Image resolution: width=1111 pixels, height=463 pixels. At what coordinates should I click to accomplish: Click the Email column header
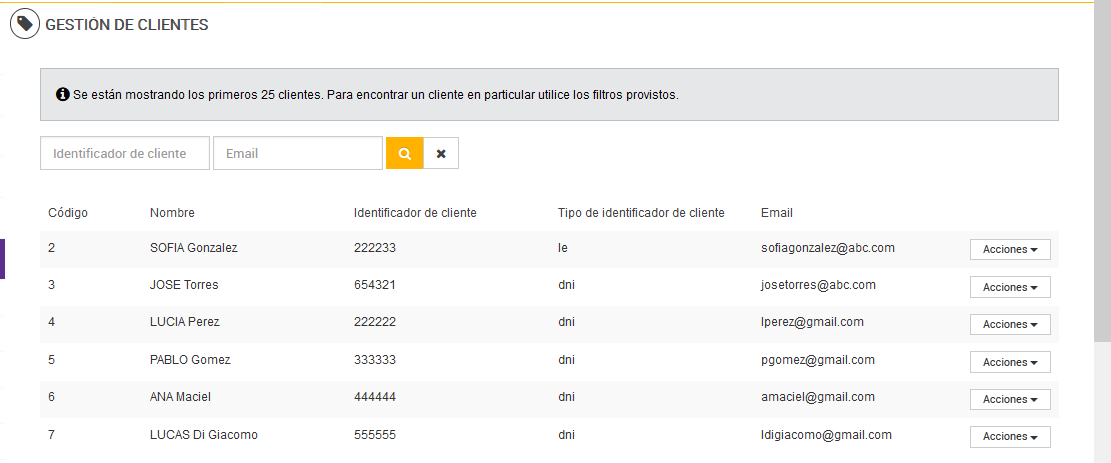[x=776, y=213]
